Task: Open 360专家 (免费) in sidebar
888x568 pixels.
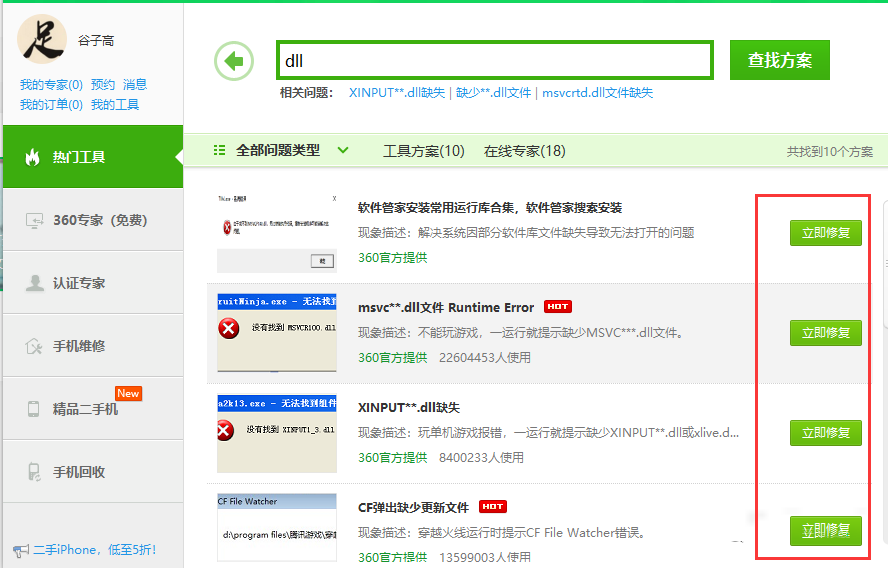Action: click(93, 220)
